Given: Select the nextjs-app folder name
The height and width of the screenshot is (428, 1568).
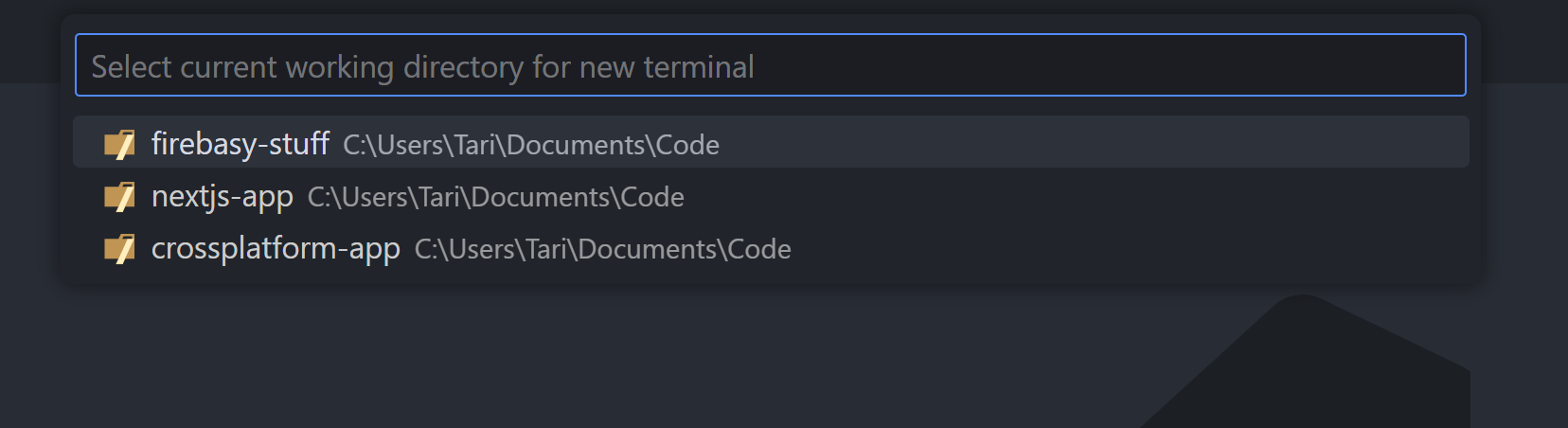Looking at the screenshot, I should [x=222, y=196].
